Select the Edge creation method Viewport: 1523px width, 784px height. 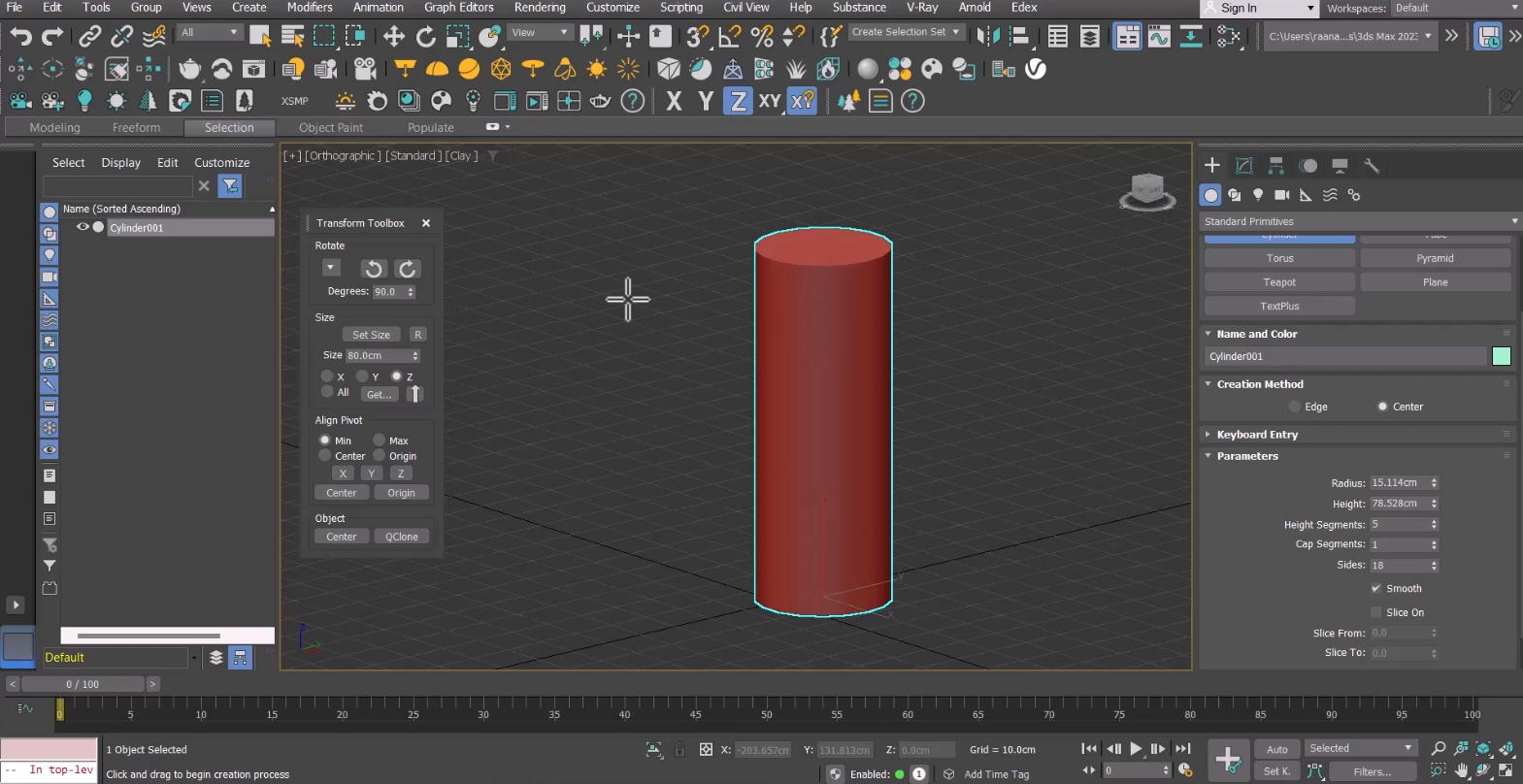[1295, 407]
